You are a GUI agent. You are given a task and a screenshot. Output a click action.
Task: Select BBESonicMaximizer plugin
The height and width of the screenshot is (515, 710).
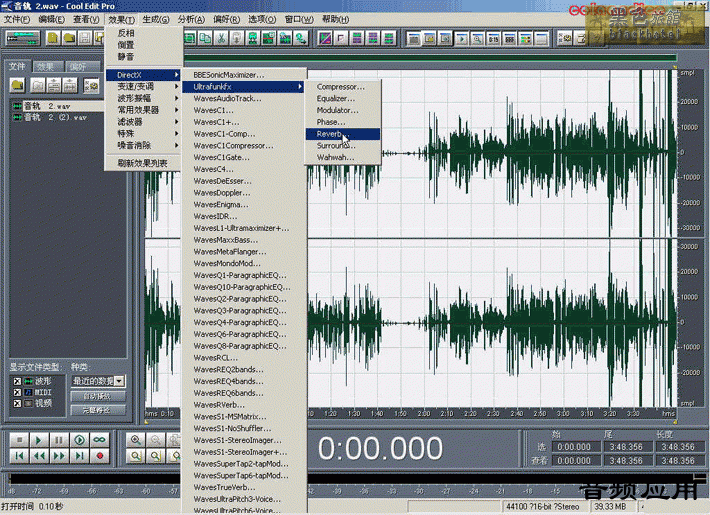click(244, 75)
